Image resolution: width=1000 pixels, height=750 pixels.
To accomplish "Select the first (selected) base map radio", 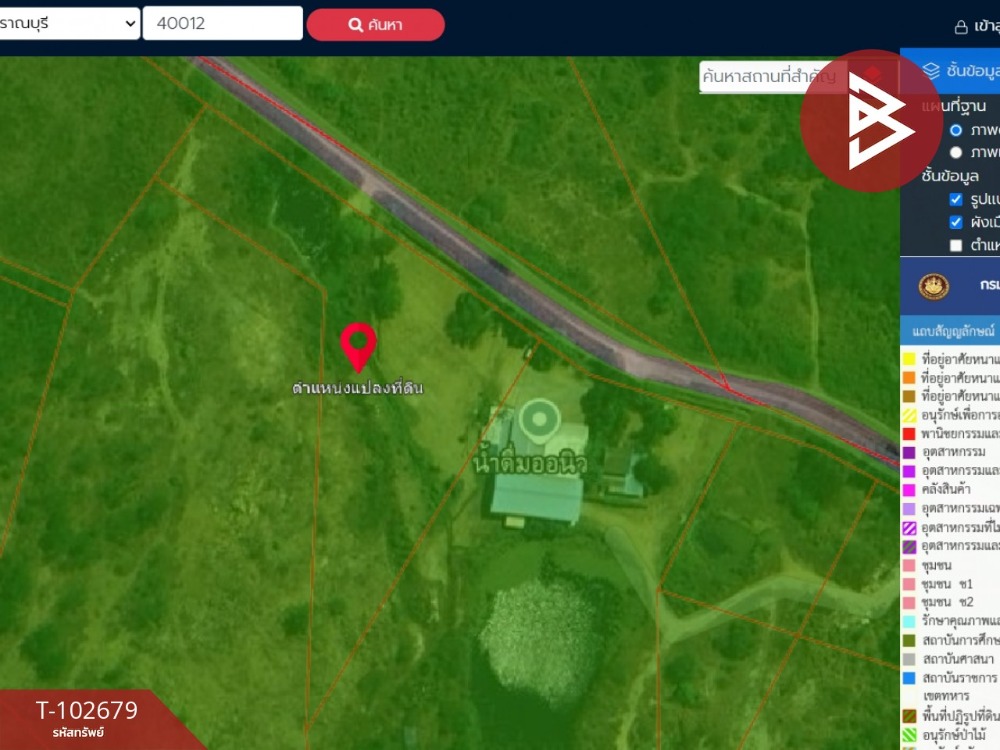I will pyautogui.click(x=955, y=130).
